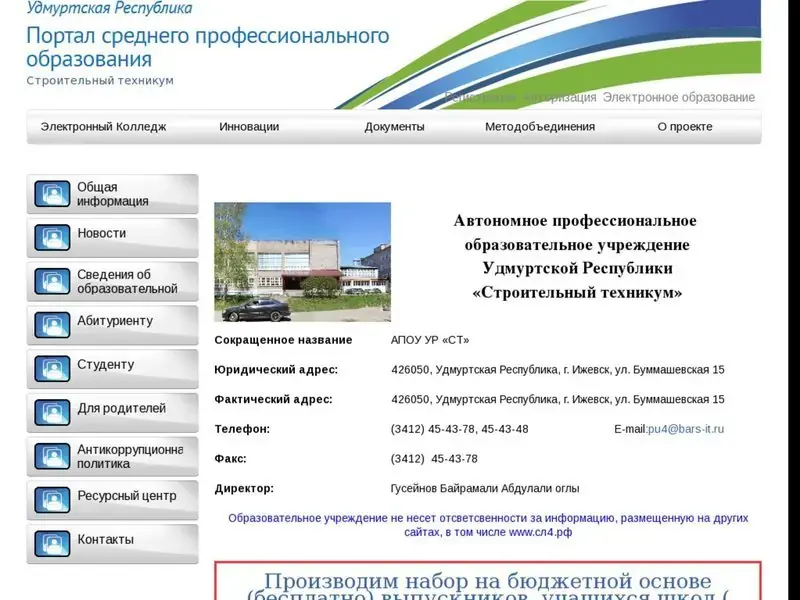Click the icon next to Для родителей
The width and height of the screenshot is (800, 600).
click(x=52, y=413)
